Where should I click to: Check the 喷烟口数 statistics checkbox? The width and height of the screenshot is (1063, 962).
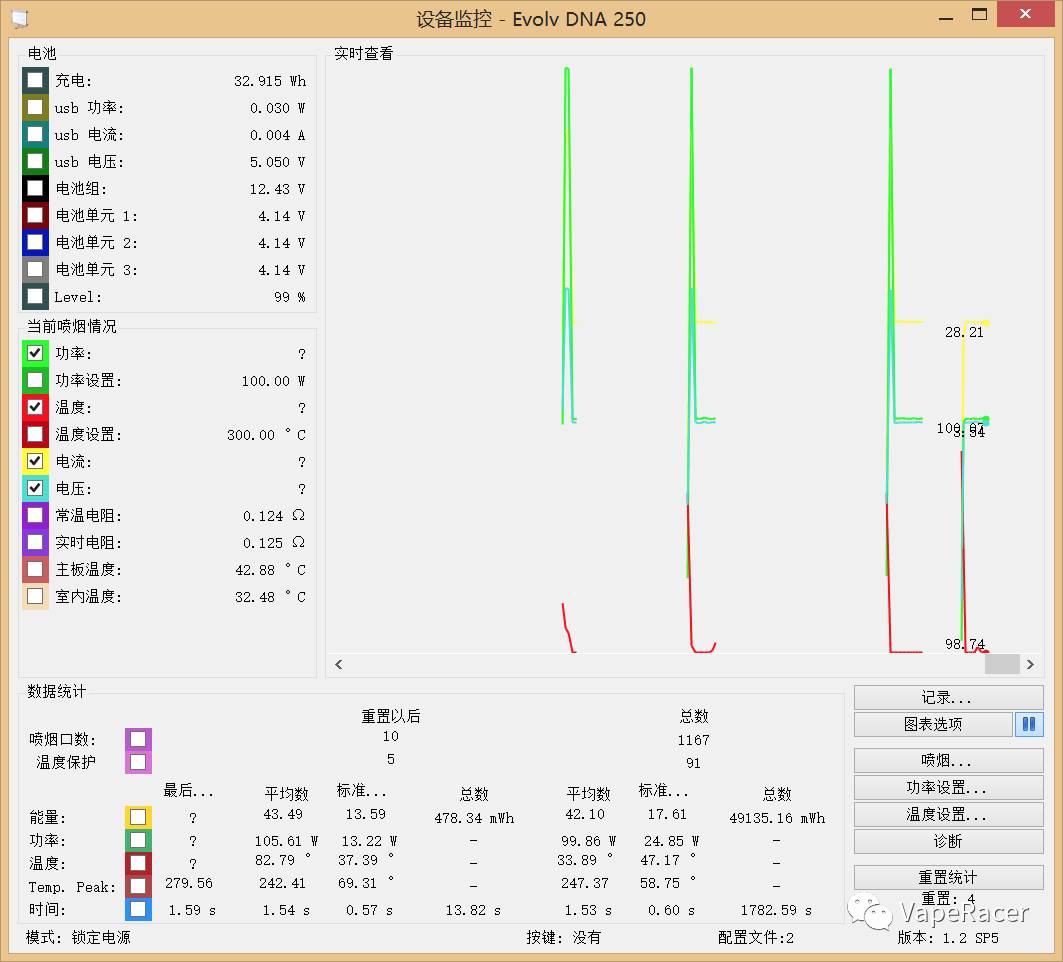138,739
